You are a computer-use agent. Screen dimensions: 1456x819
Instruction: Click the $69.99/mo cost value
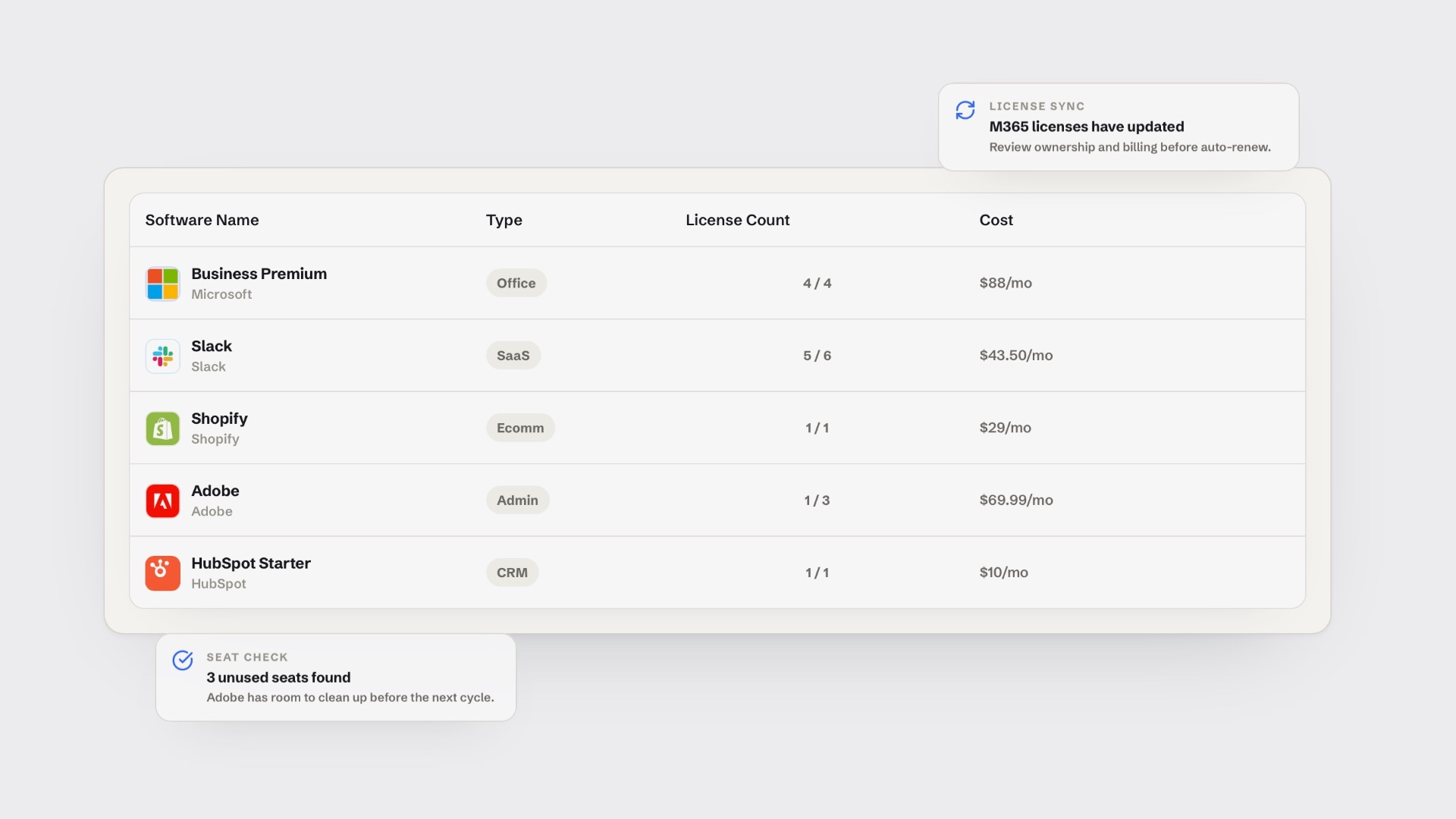pyautogui.click(x=1016, y=500)
